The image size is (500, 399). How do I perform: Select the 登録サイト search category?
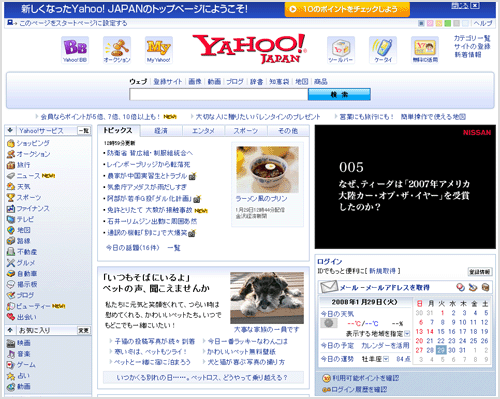click(x=168, y=81)
